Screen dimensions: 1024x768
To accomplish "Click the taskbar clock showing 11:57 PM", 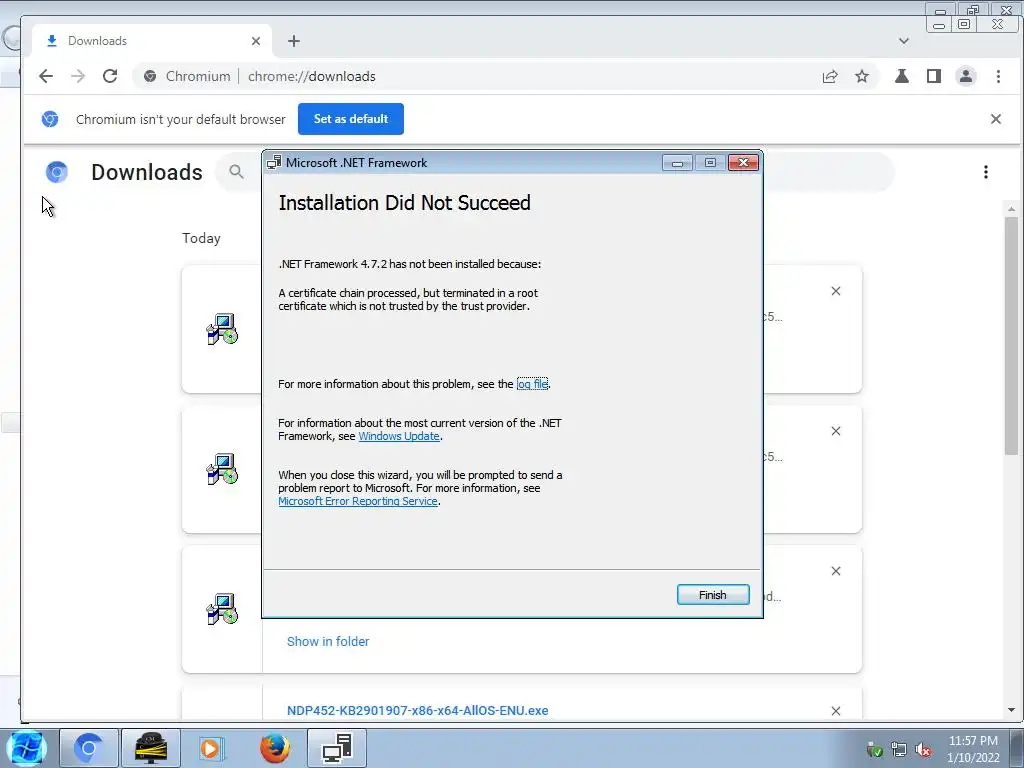I will 973,749.
